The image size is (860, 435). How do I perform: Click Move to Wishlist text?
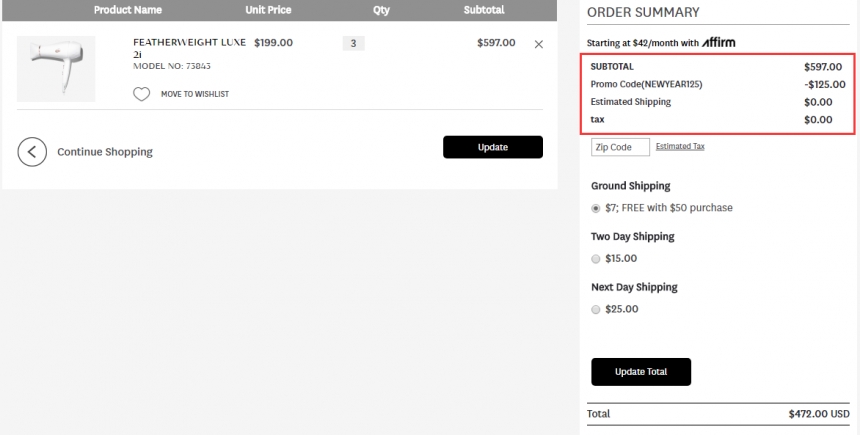coord(195,94)
